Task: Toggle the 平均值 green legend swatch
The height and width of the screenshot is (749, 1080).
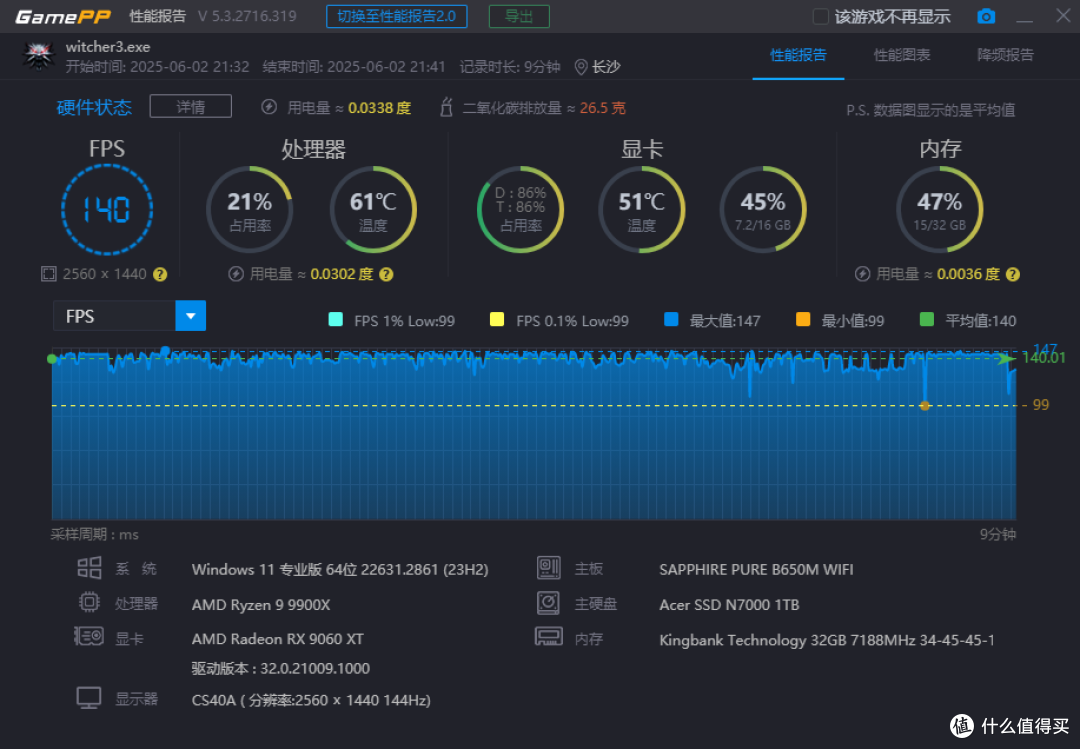Action: [927, 319]
